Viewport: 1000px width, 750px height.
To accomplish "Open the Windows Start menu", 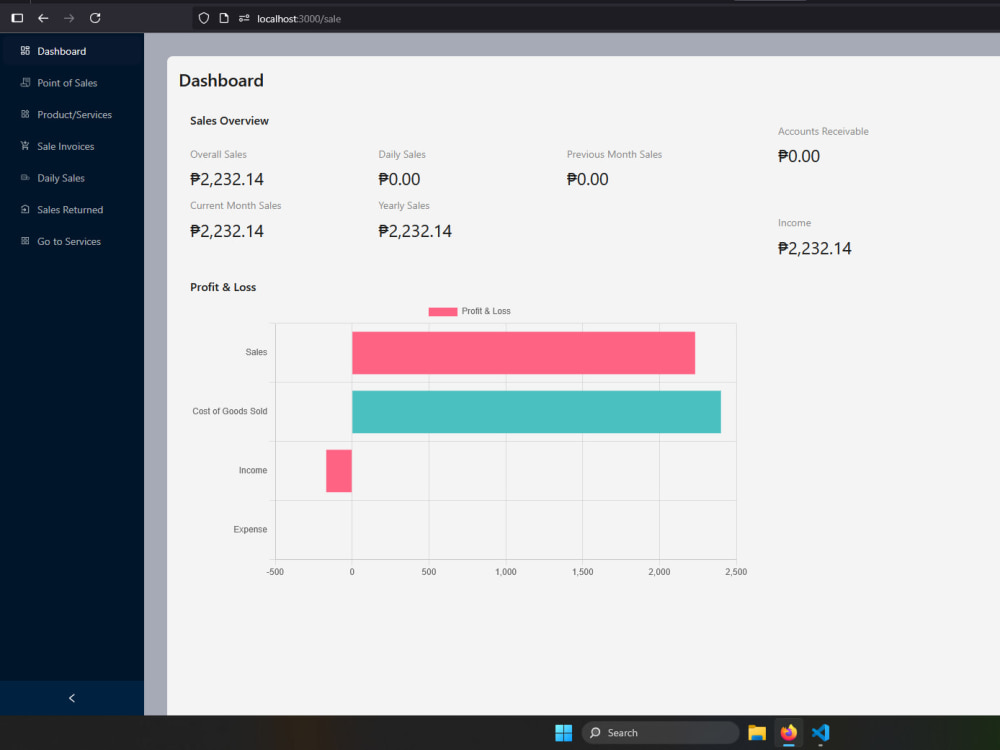I will pos(563,733).
